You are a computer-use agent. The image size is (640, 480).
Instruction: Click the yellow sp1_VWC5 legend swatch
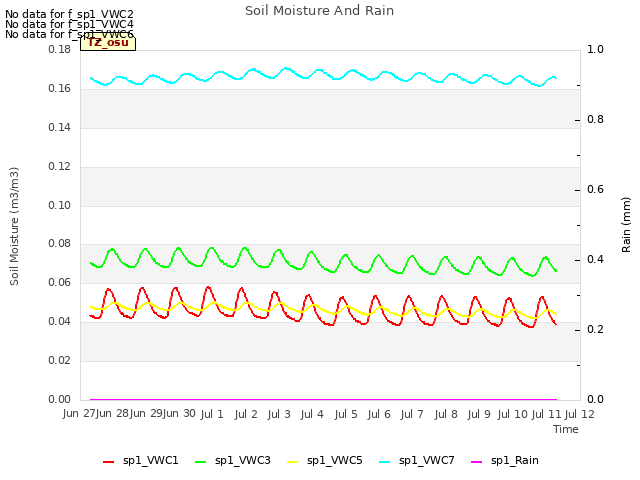click(x=292, y=462)
